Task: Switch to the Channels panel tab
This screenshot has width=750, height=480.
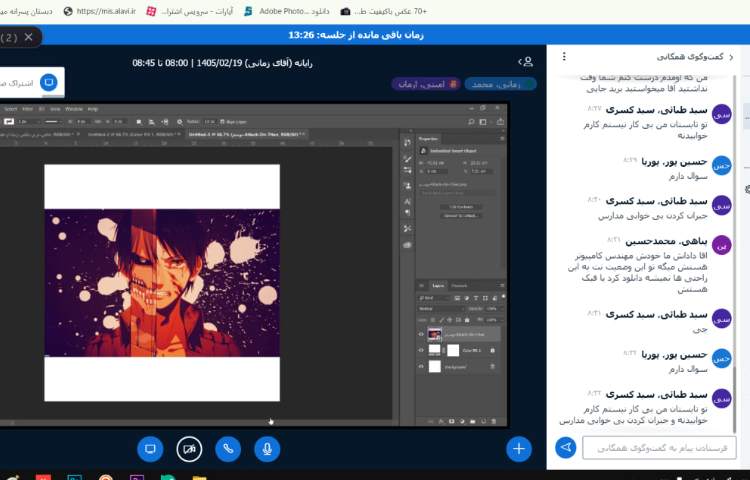Action: tap(459, 285)
